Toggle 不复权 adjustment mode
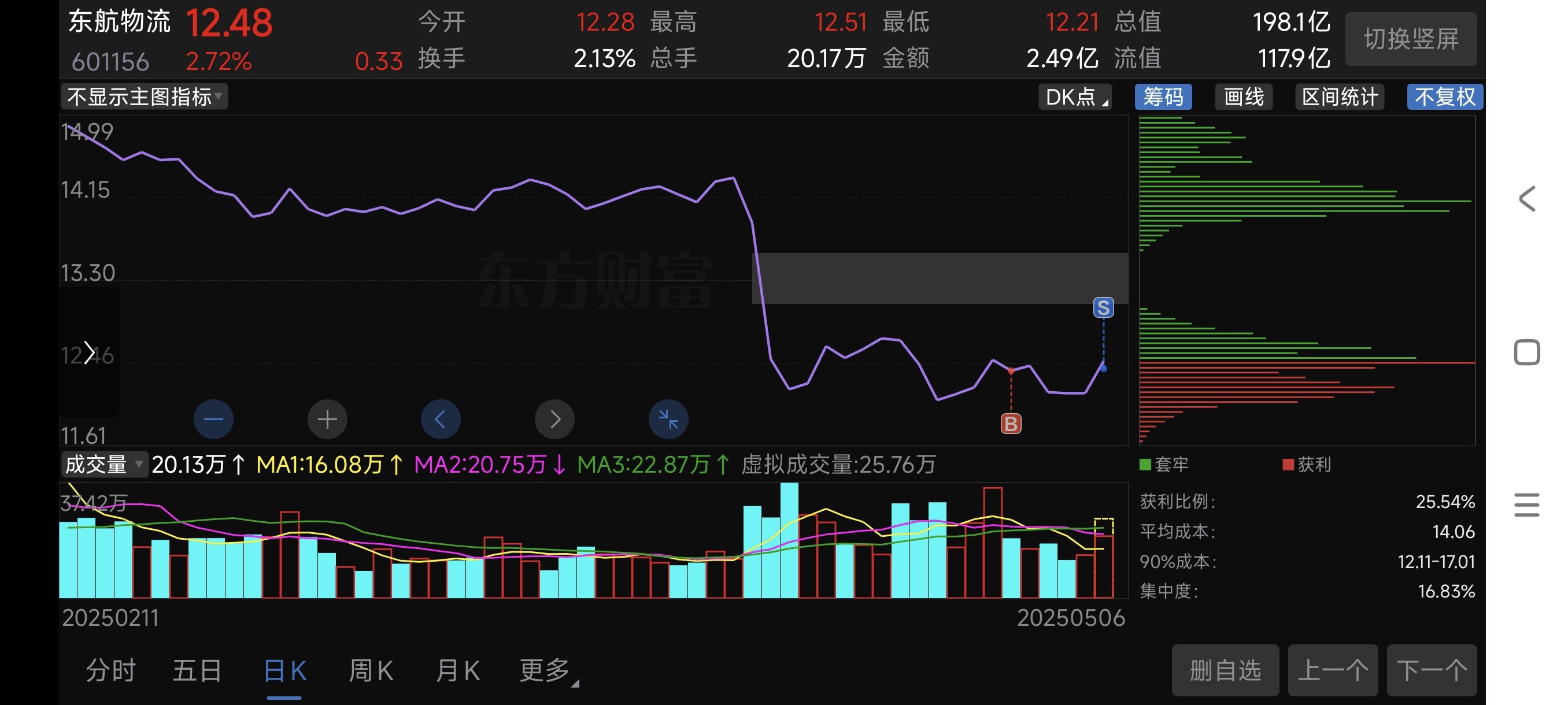Image resolution: width=1568 pixels, height=705 pixels. 1444,97
